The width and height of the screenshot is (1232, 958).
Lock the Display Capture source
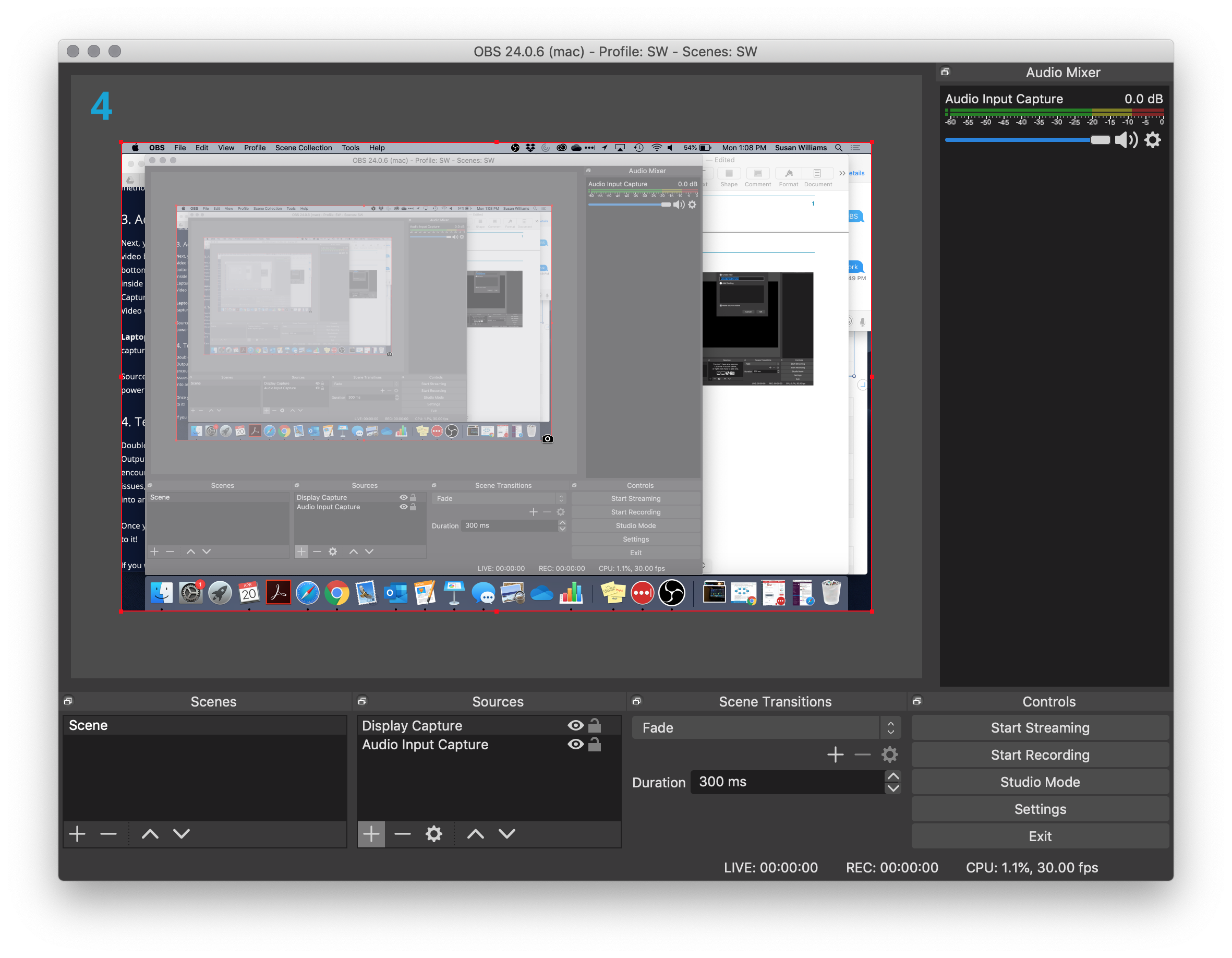[x=595, y=726]
